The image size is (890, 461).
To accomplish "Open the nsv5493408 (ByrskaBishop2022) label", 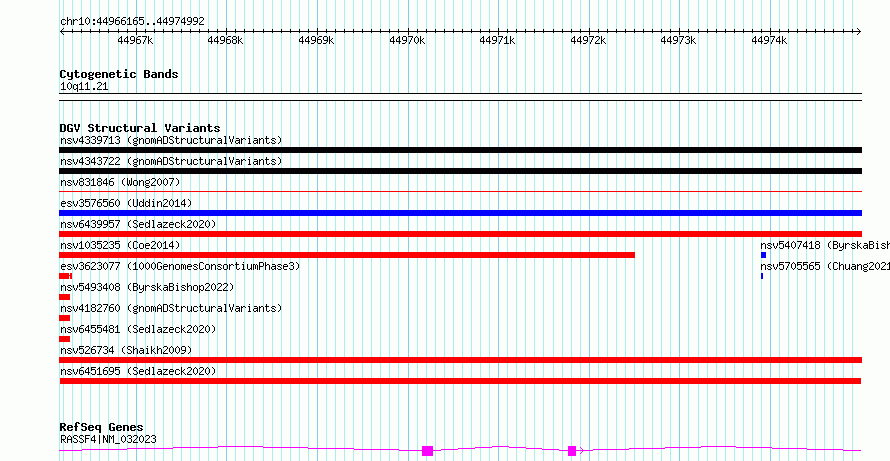I will 147,287.
